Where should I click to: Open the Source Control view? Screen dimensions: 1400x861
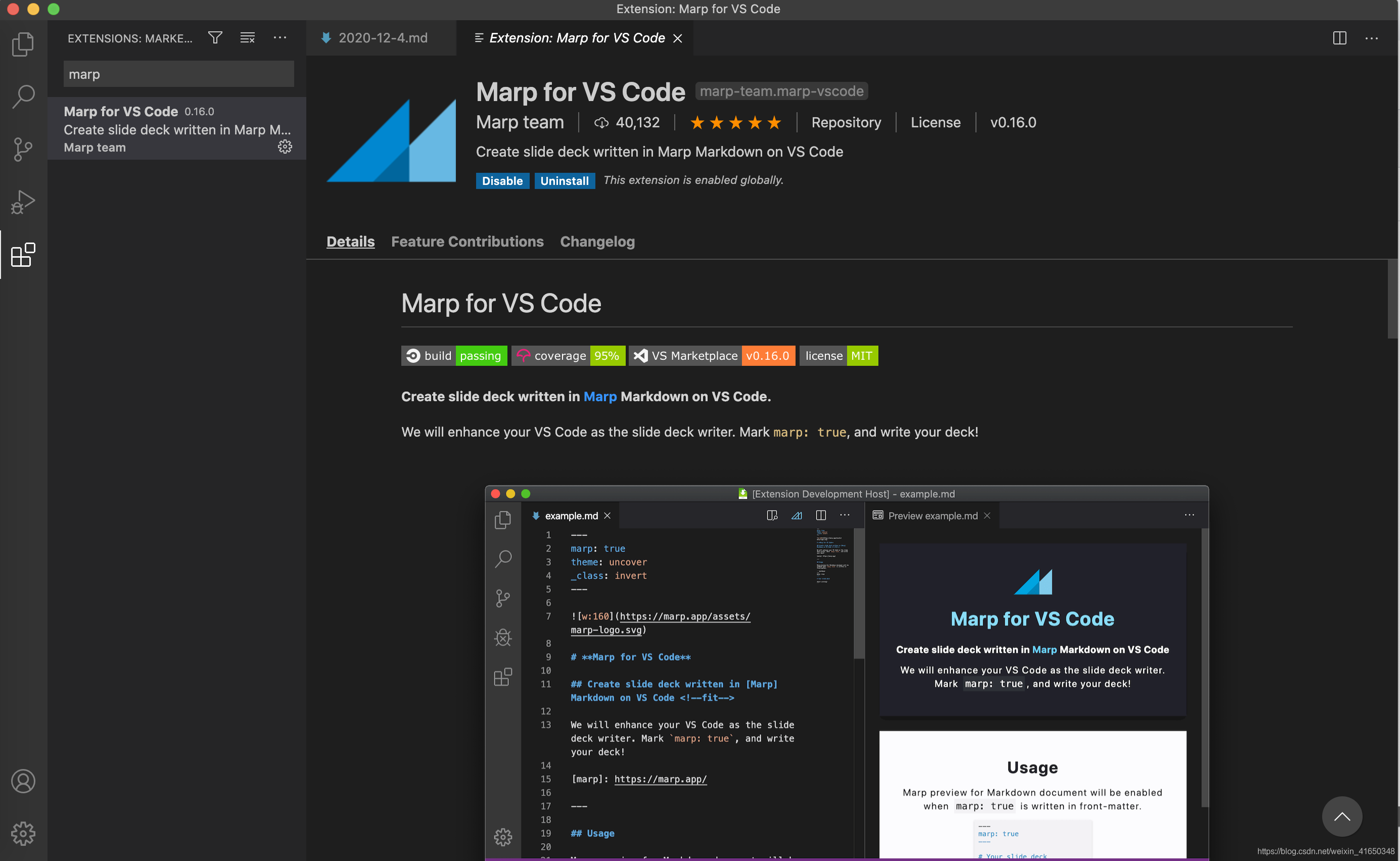(23, 149)
